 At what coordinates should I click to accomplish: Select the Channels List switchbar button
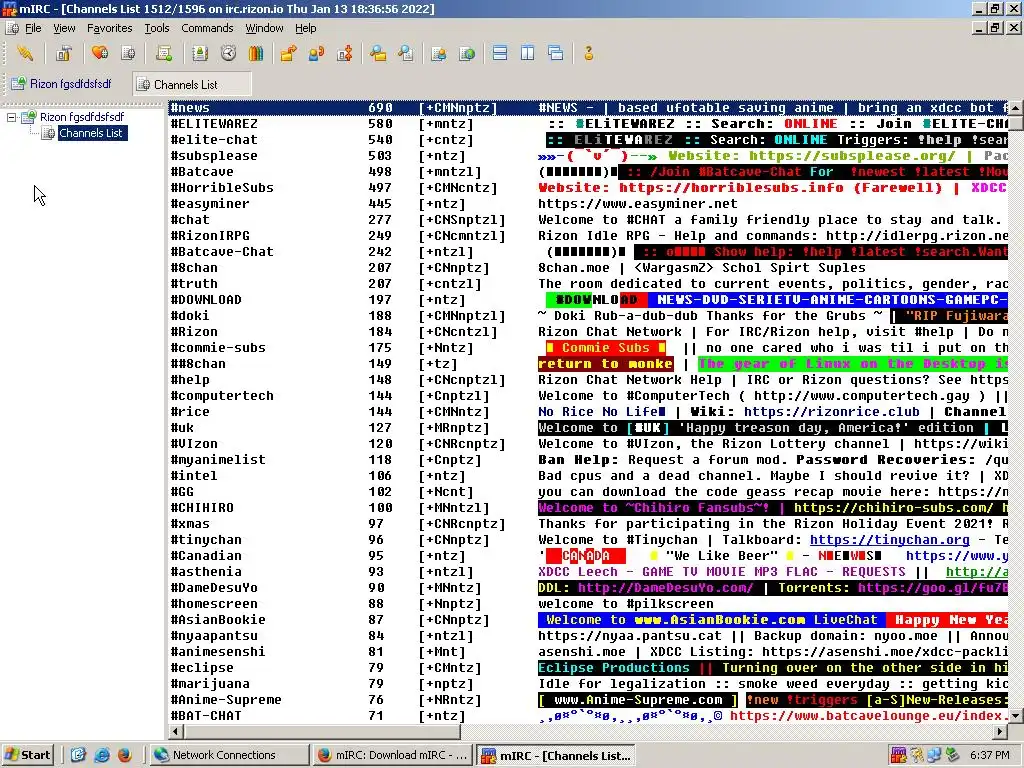[x=192, y=84]
